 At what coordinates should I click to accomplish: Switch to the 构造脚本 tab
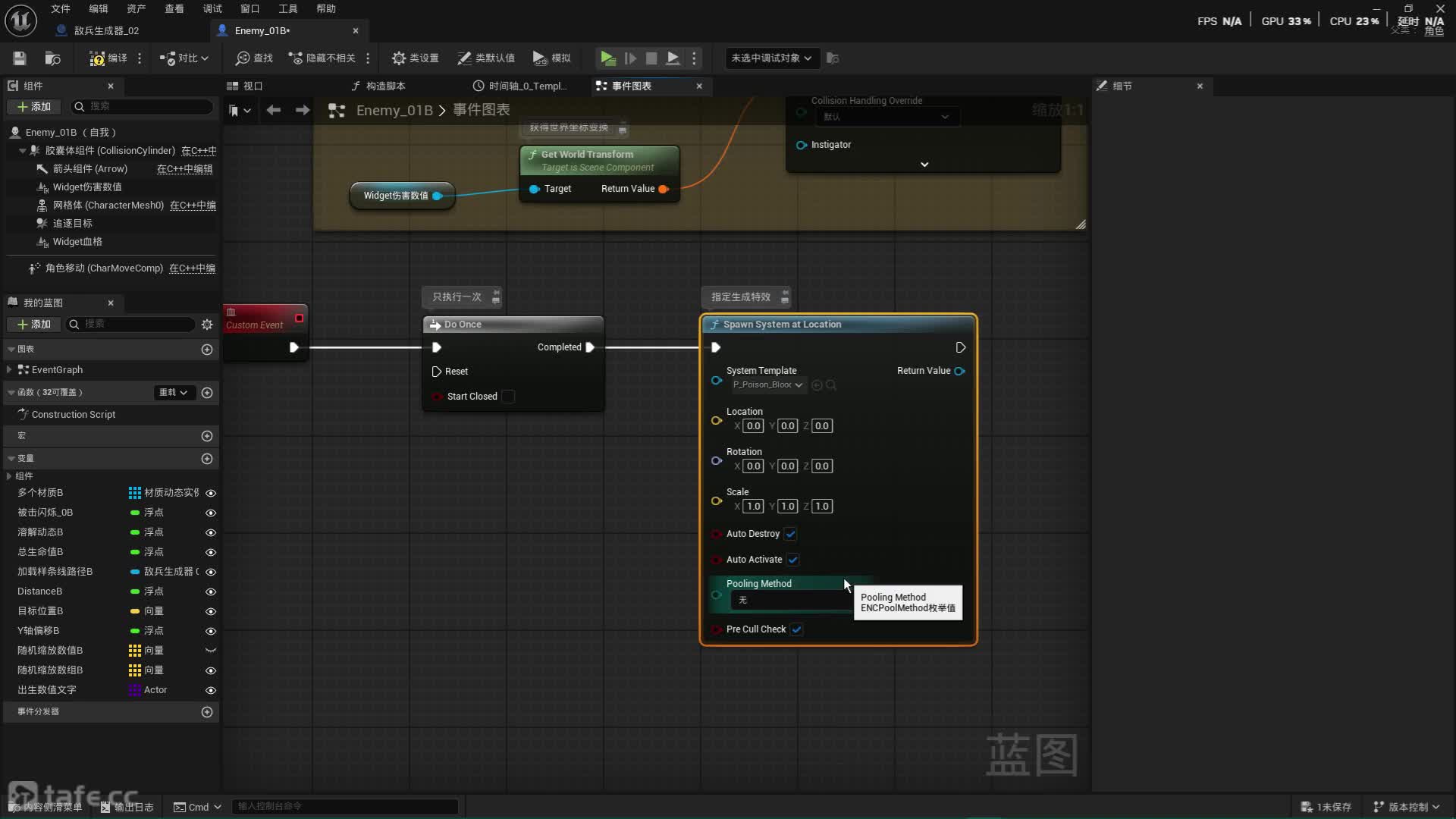(385, 86)
